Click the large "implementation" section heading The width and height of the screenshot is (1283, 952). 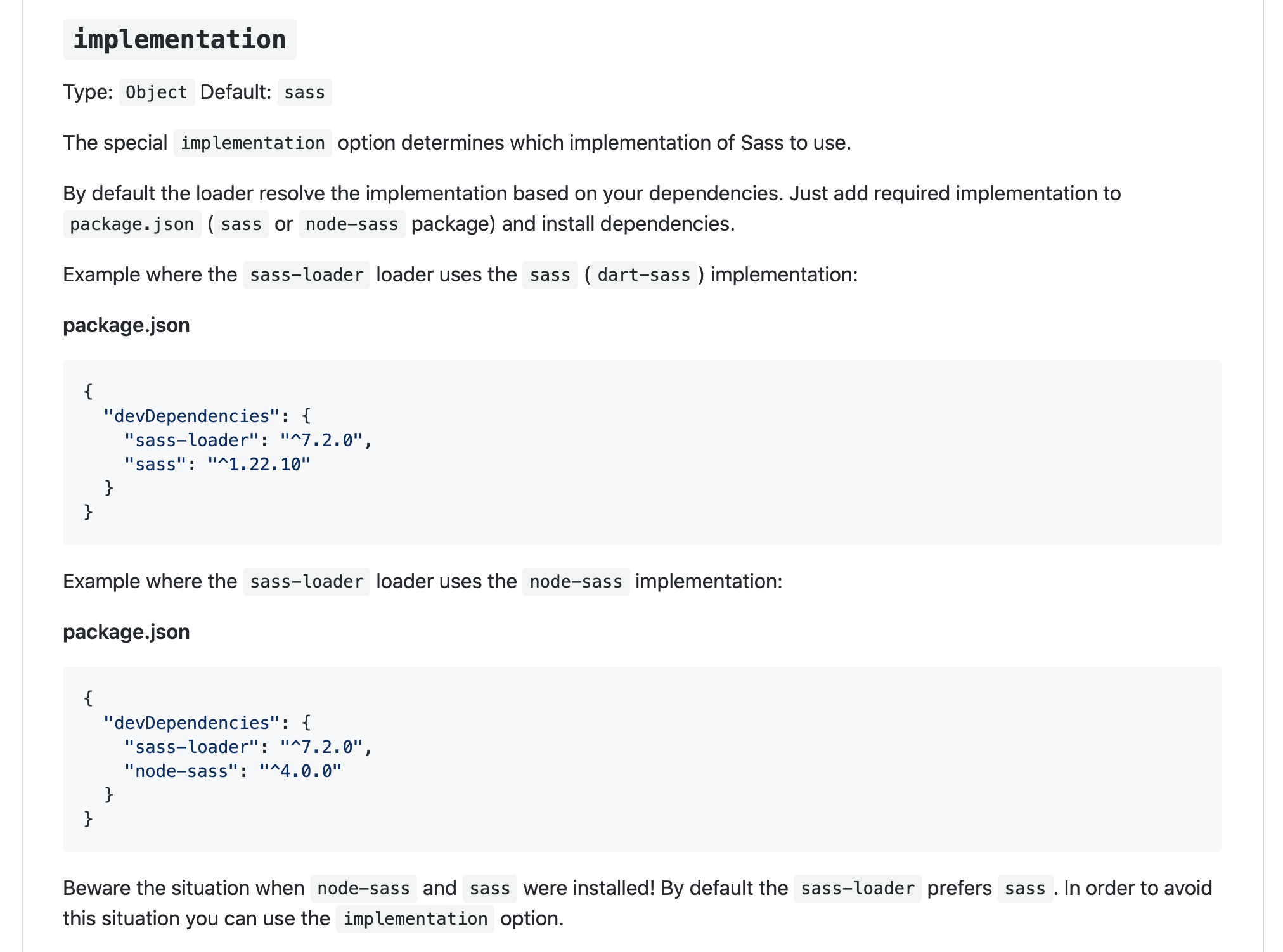click(x=179, y=39)
